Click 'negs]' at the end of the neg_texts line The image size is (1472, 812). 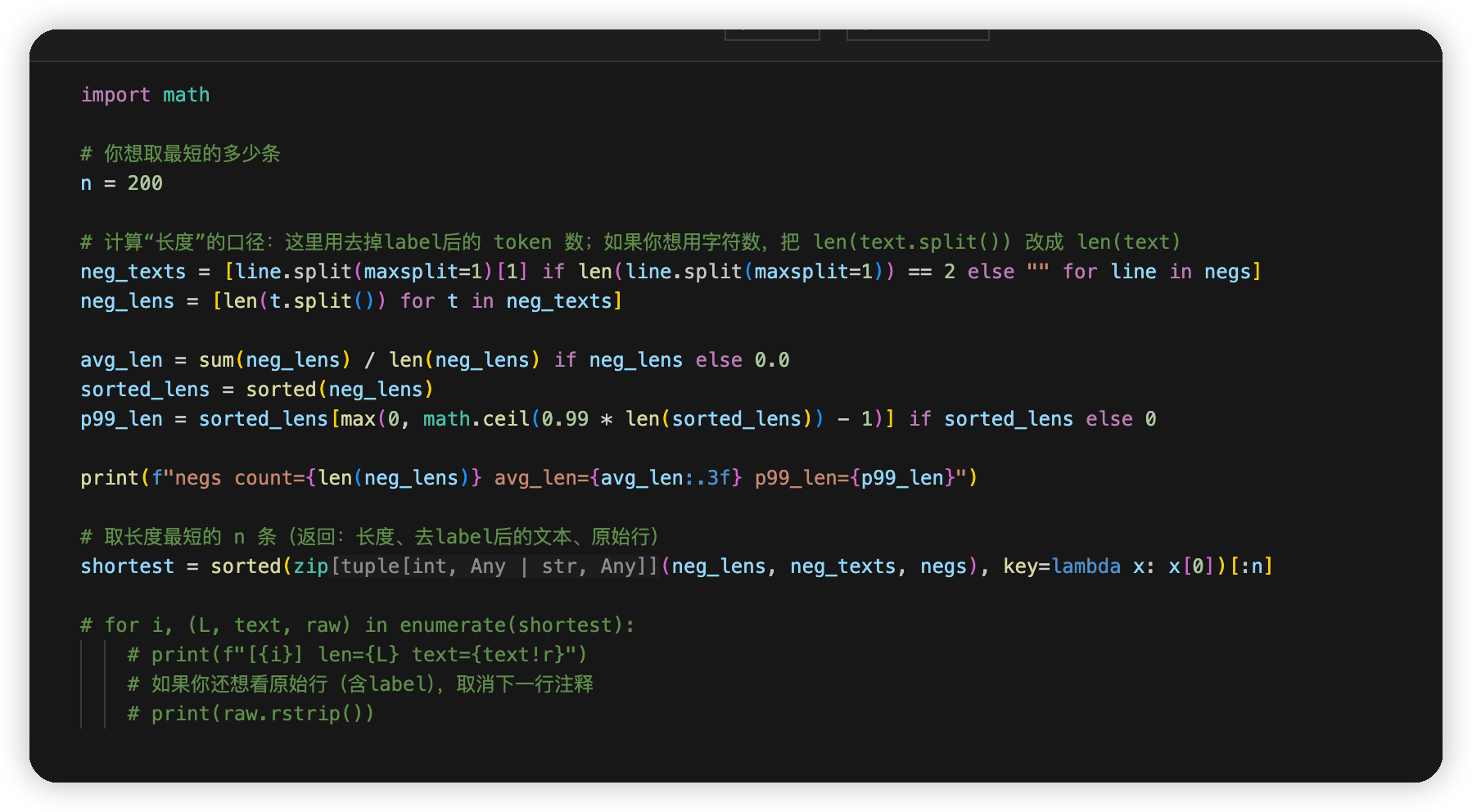[1232, 272]
